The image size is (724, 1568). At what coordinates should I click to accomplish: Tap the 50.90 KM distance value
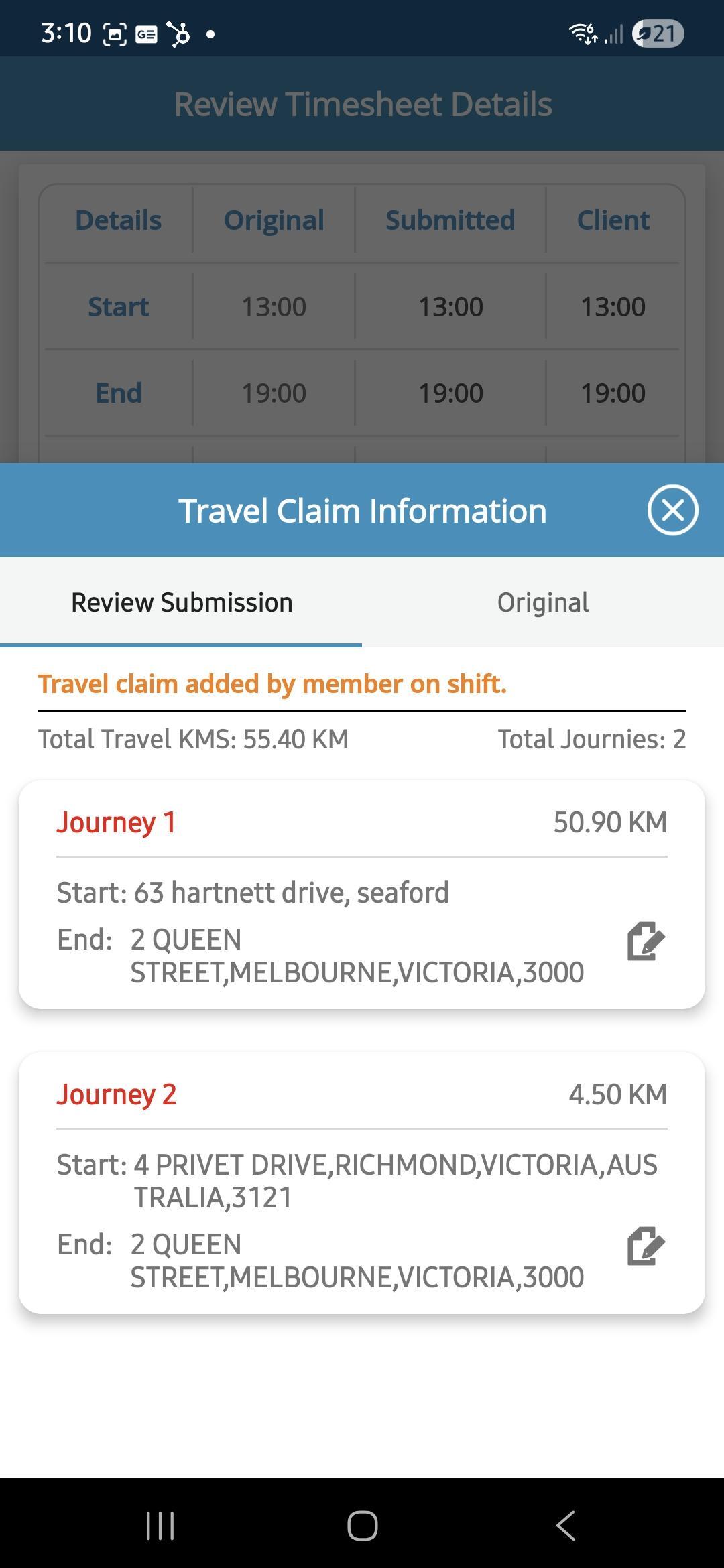pyautogui.click(x=610, y=822)
